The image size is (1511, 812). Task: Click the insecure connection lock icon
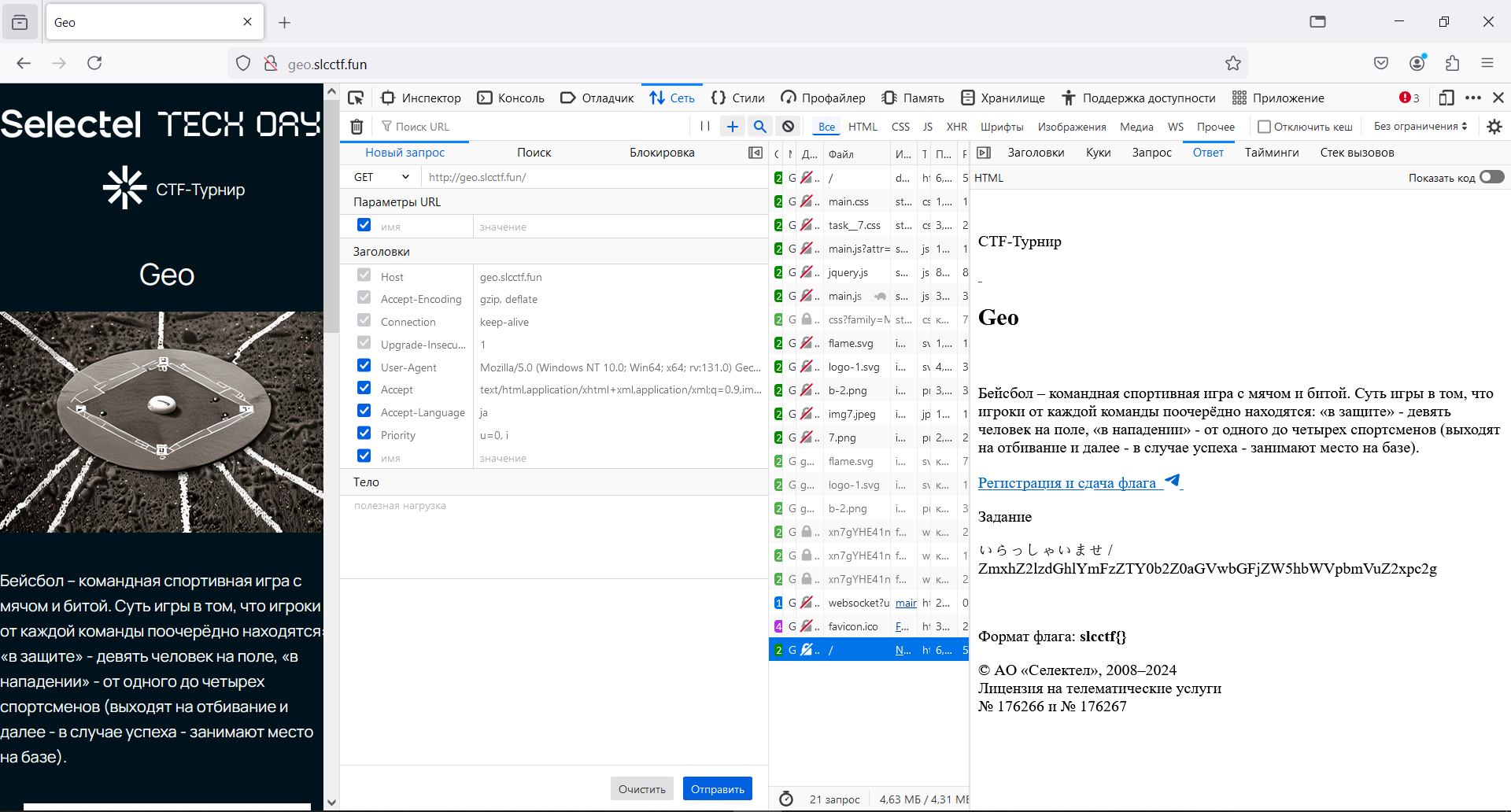tap(271, 64)
